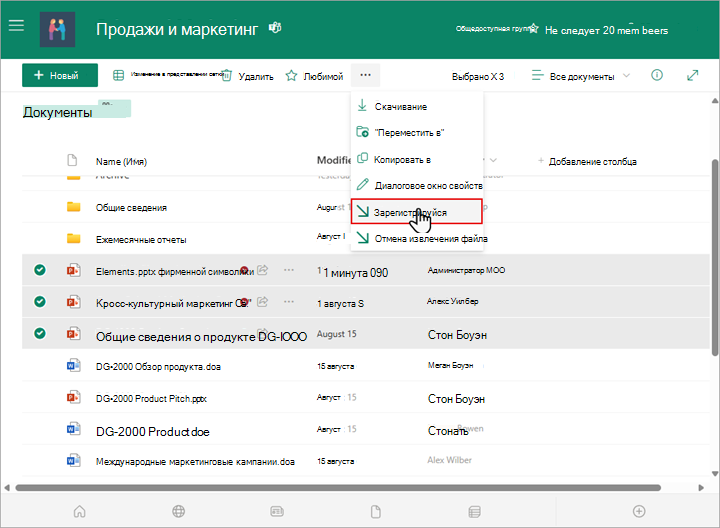Toggle the more actions ellipsis menu
This screenshot has height=528, width=720.
366,75
